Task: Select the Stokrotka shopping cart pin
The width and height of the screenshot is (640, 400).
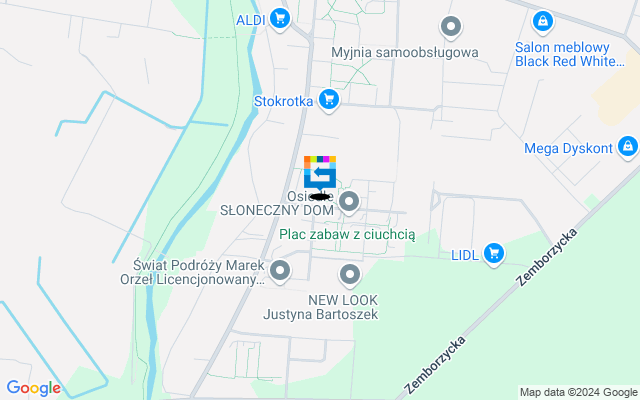Action: pyautogui.click(x=329, y=100)
